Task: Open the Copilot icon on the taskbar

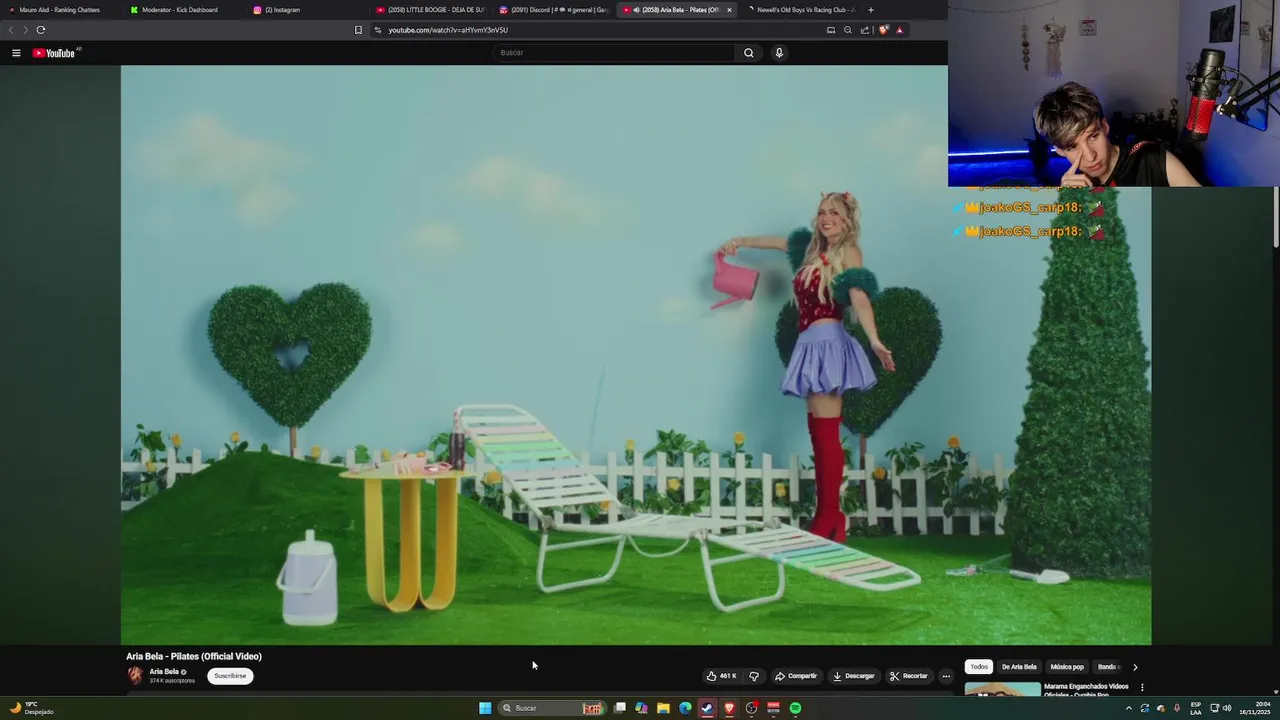Action: [641, 708]
